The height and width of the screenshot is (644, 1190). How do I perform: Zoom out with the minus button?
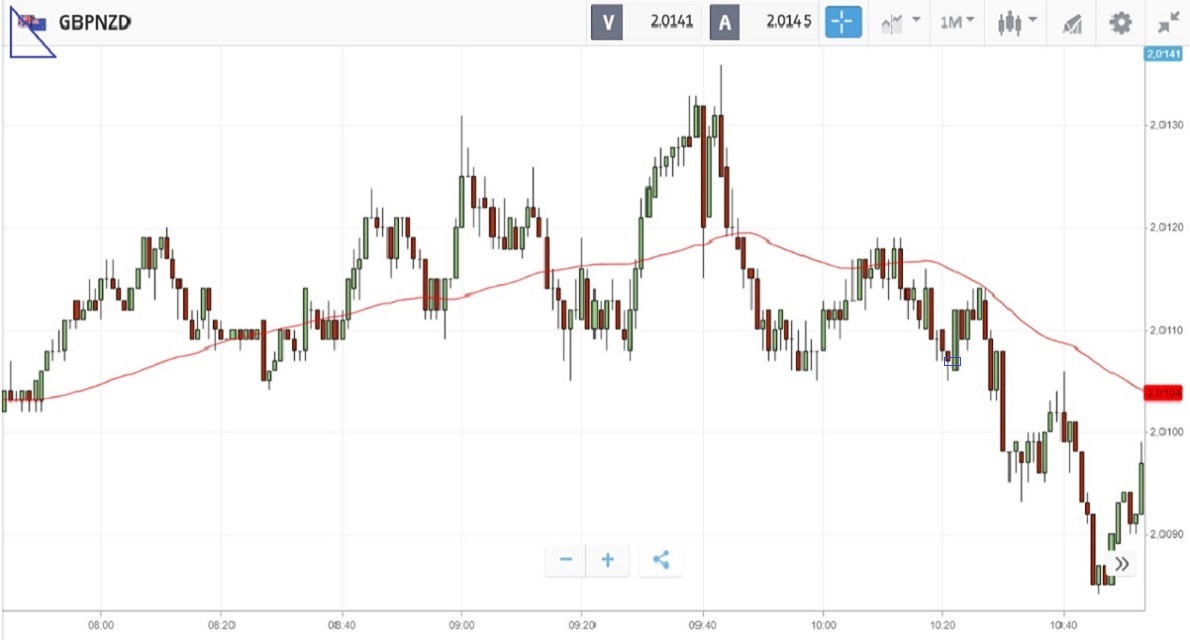[565, 560]
